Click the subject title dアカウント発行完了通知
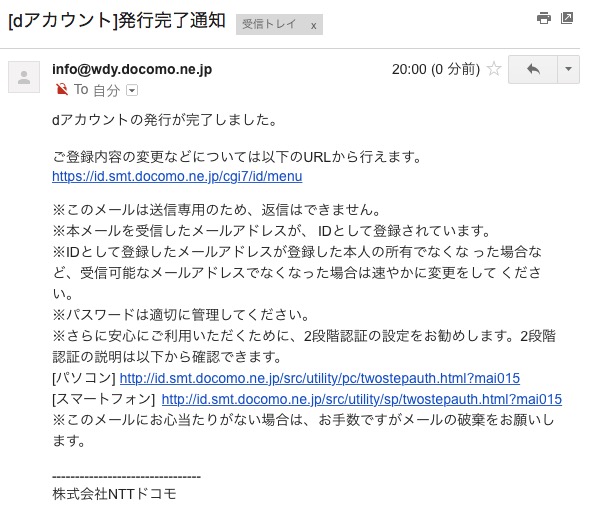Image resolution: width=594 pixels, height=523 pixels. click(x=117, y=20)
